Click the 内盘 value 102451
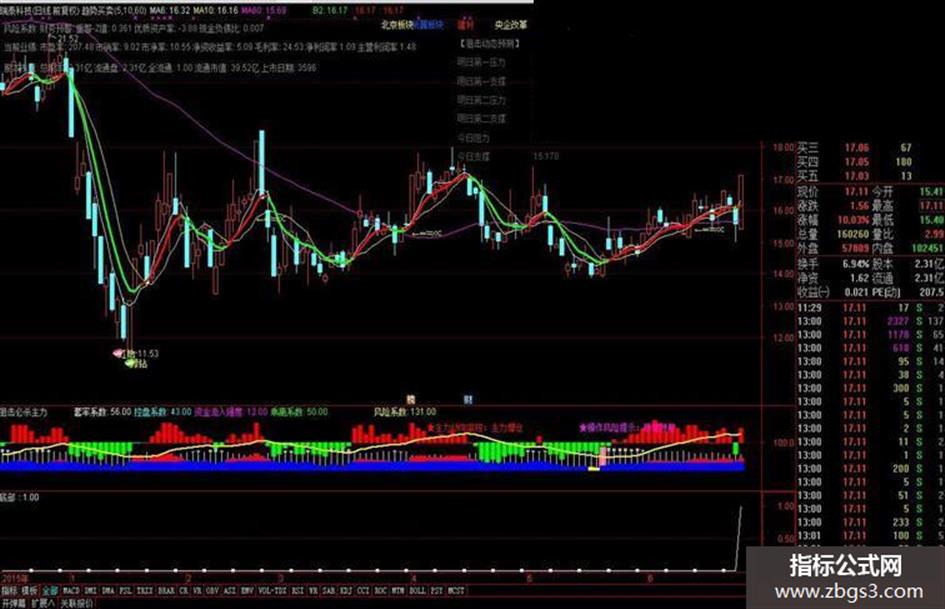Screen dimensions: 945x609 [x=927, y=248]
